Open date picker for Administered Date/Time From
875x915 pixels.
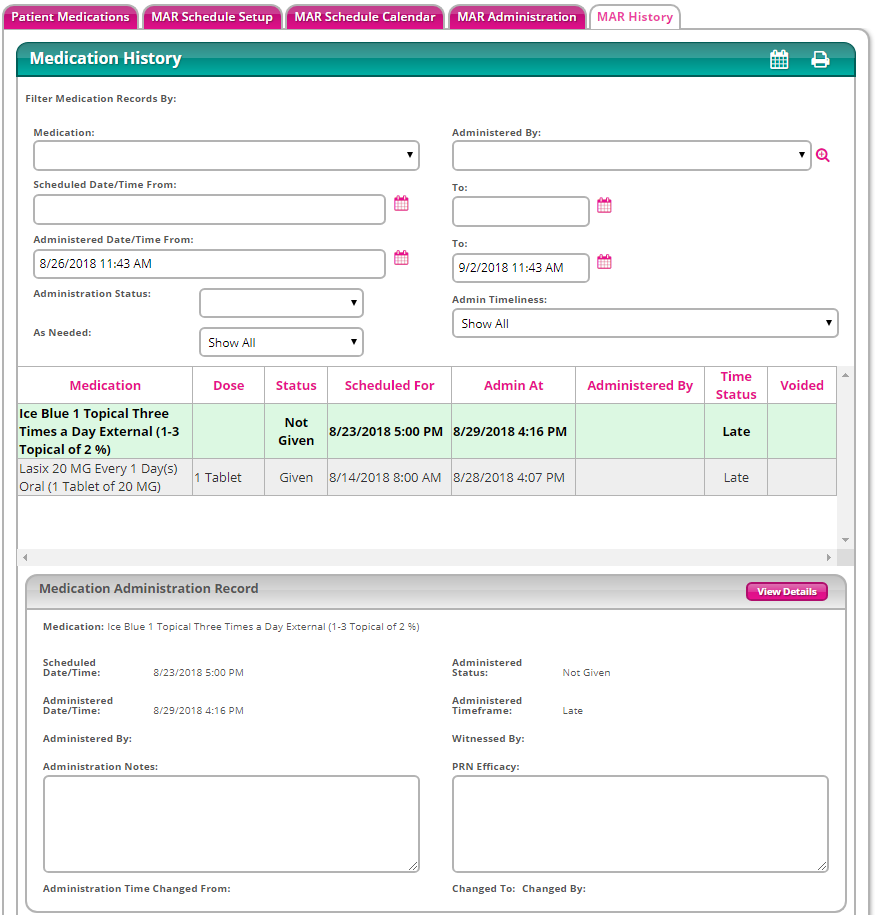(401, 258)
